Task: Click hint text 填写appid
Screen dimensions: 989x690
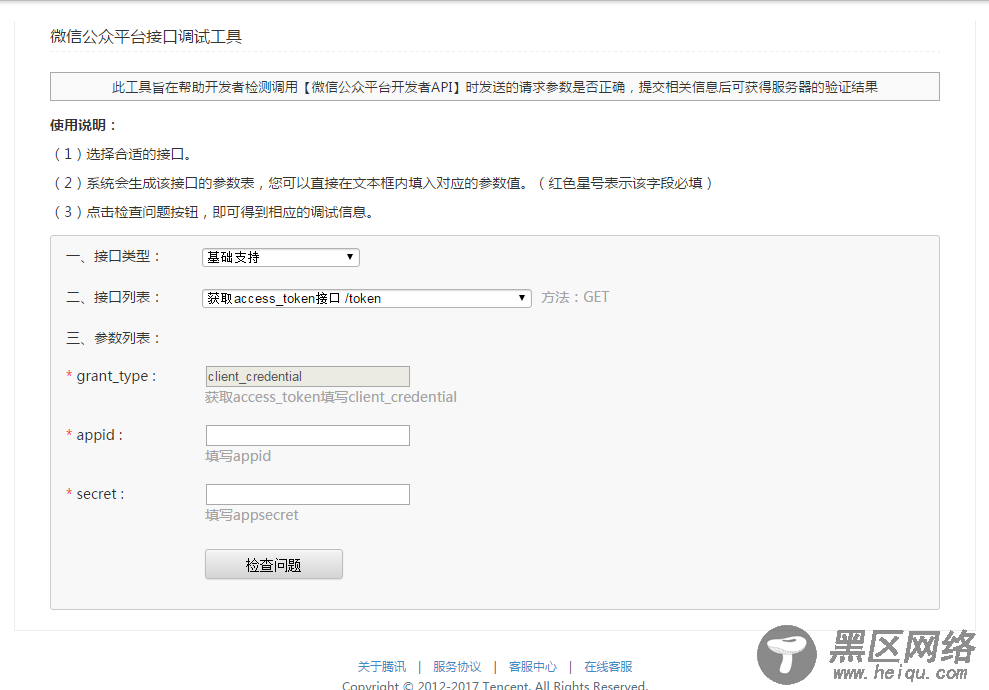Action: (x=238, y=456)
